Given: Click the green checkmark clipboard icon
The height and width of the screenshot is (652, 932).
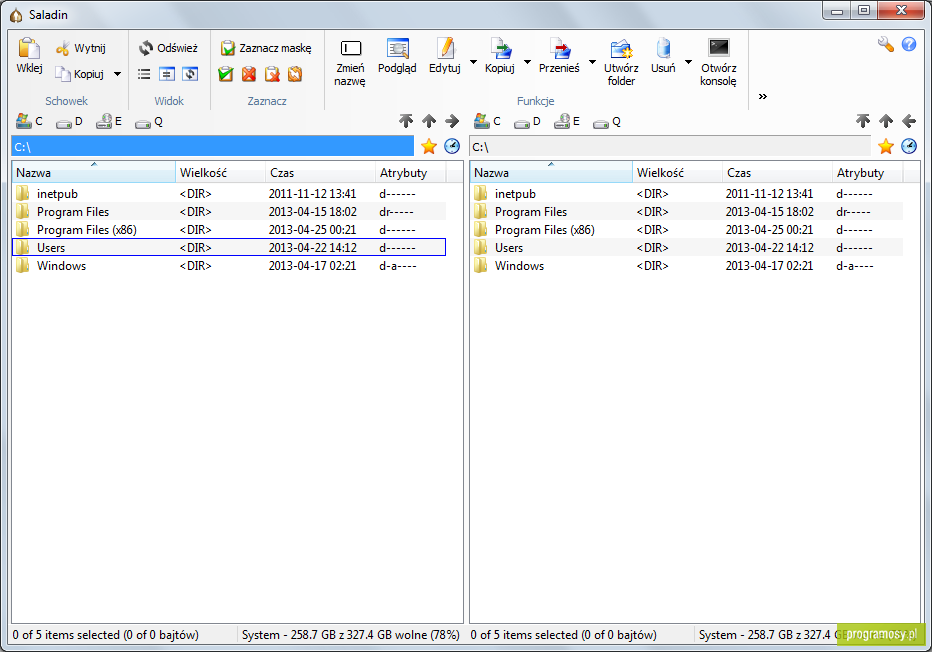Looking at the screenshot, I should (x=226, y=74).
